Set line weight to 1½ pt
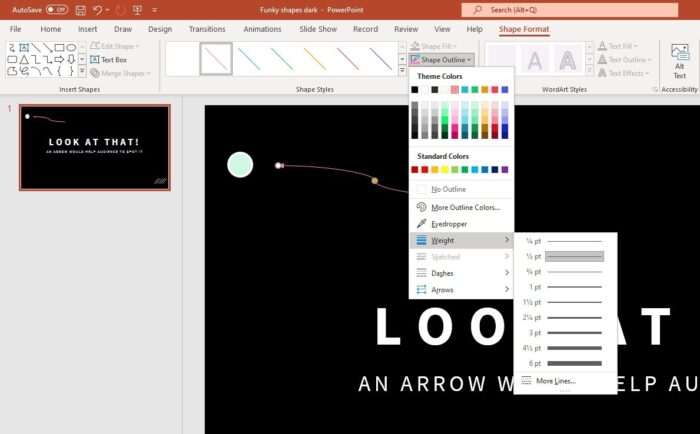 [565, 302]
